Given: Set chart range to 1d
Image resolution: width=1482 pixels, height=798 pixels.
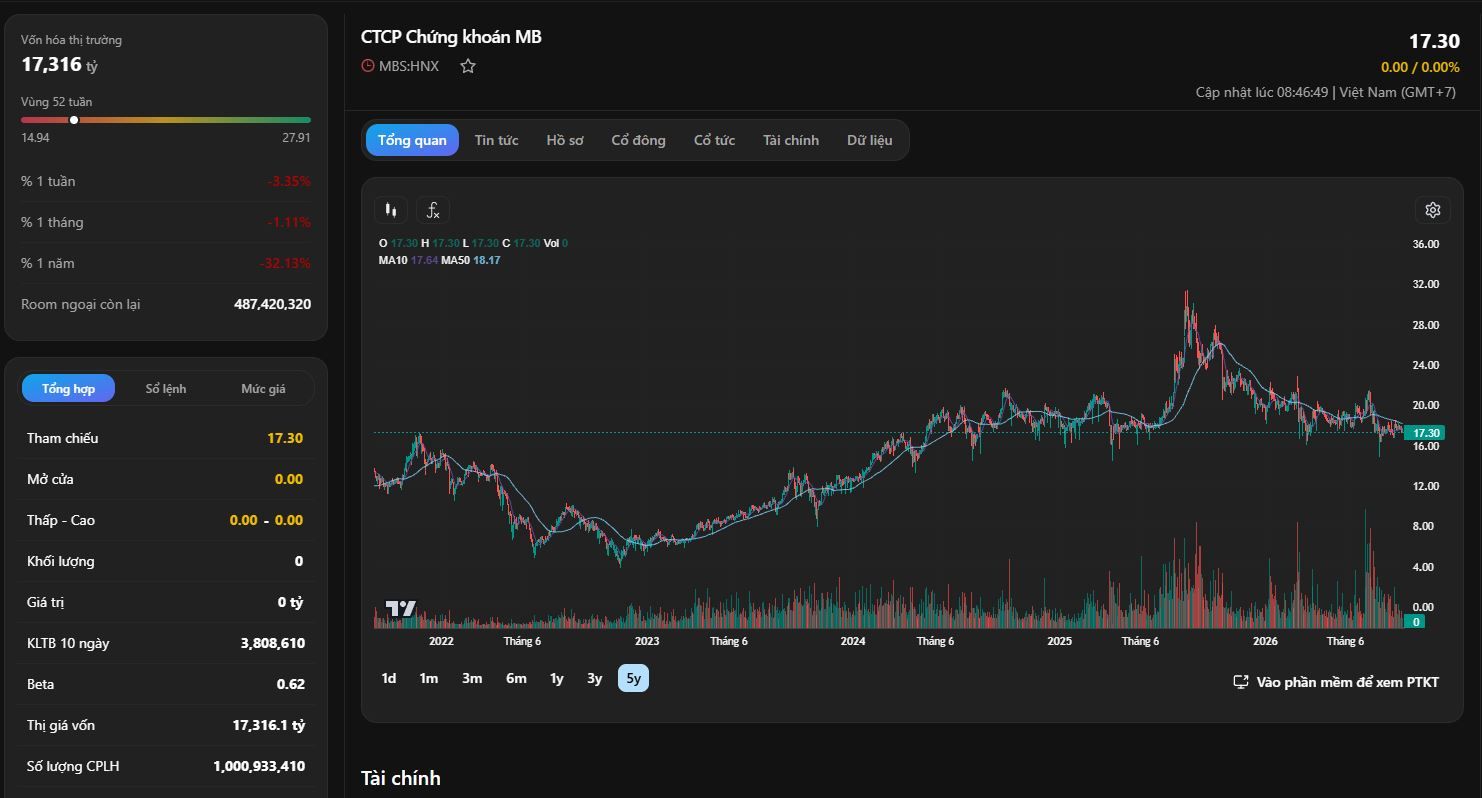Looking at the screenshot, I should tap(389, 678).
